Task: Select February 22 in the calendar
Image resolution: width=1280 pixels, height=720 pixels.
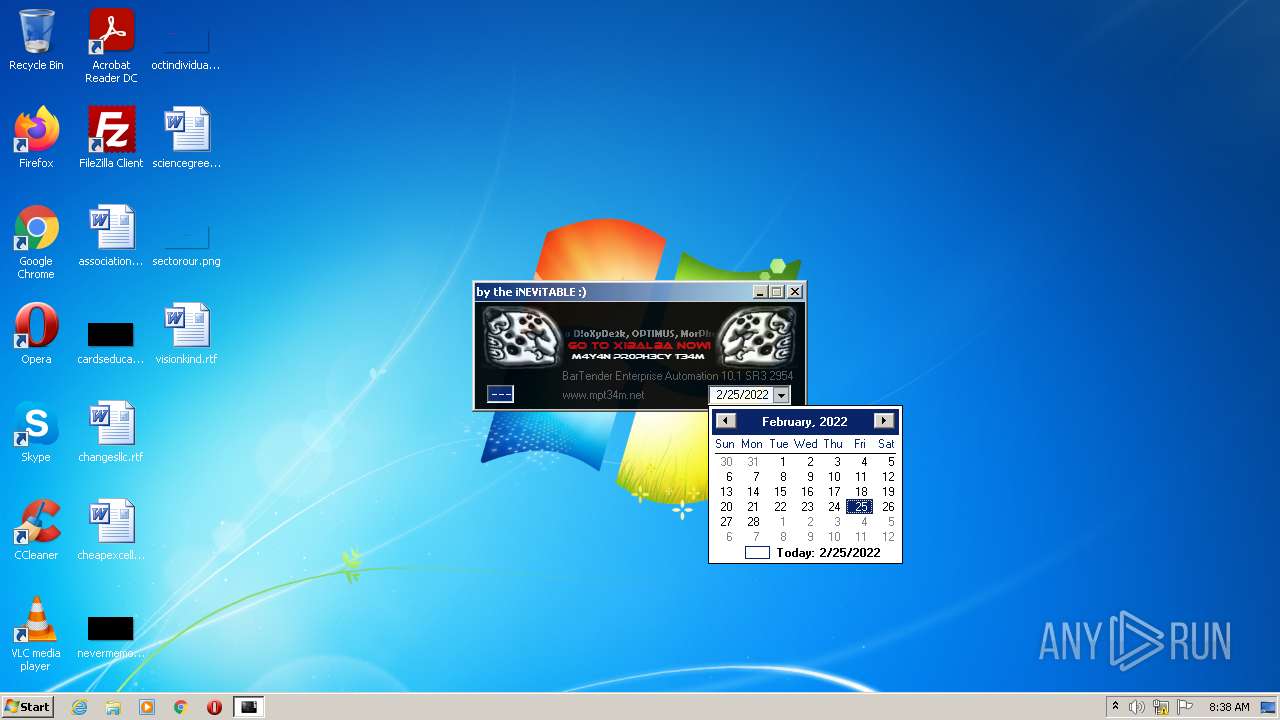Action: (780, 507)
